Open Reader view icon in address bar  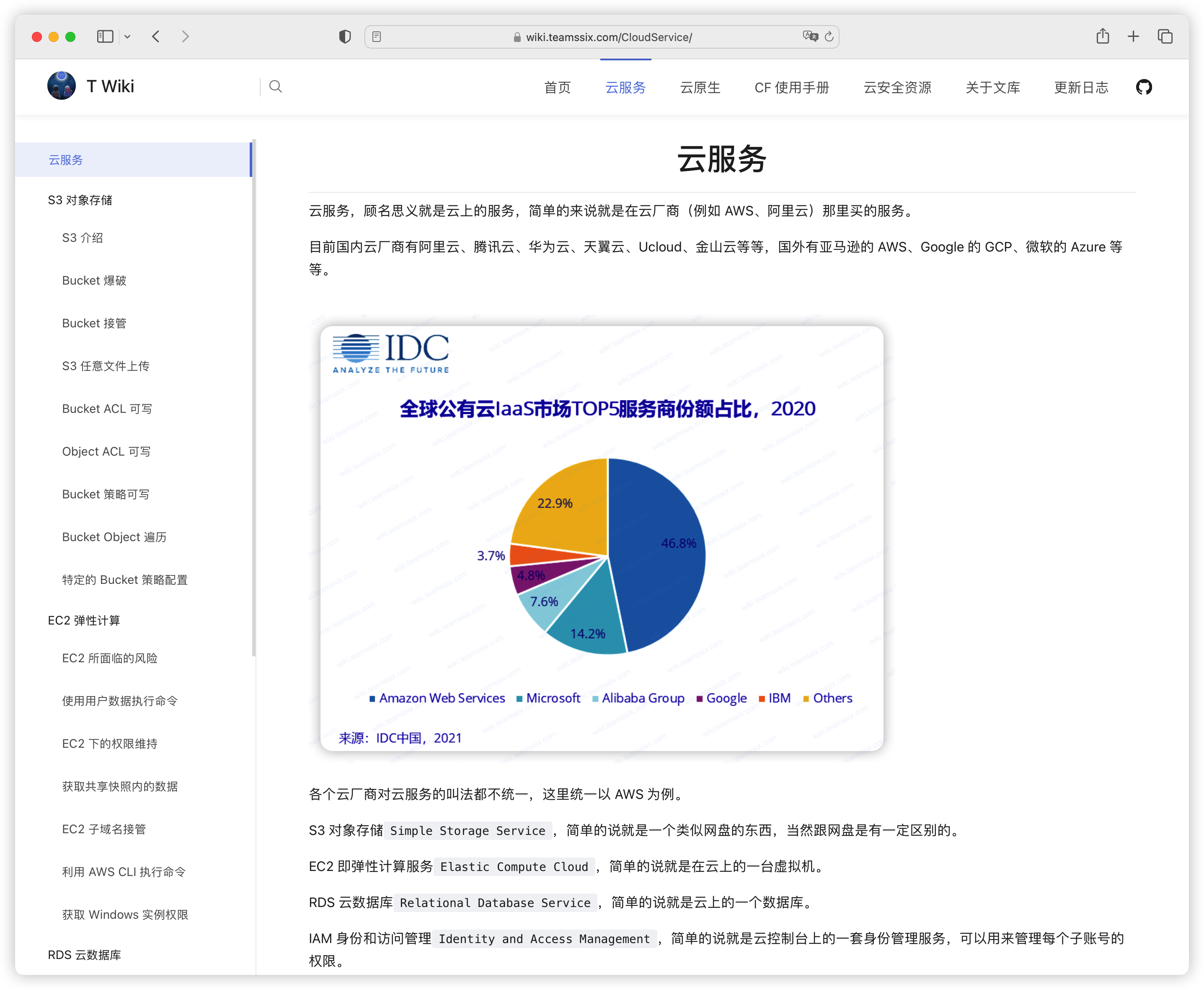pyautogui.click(x=377, y=37)
